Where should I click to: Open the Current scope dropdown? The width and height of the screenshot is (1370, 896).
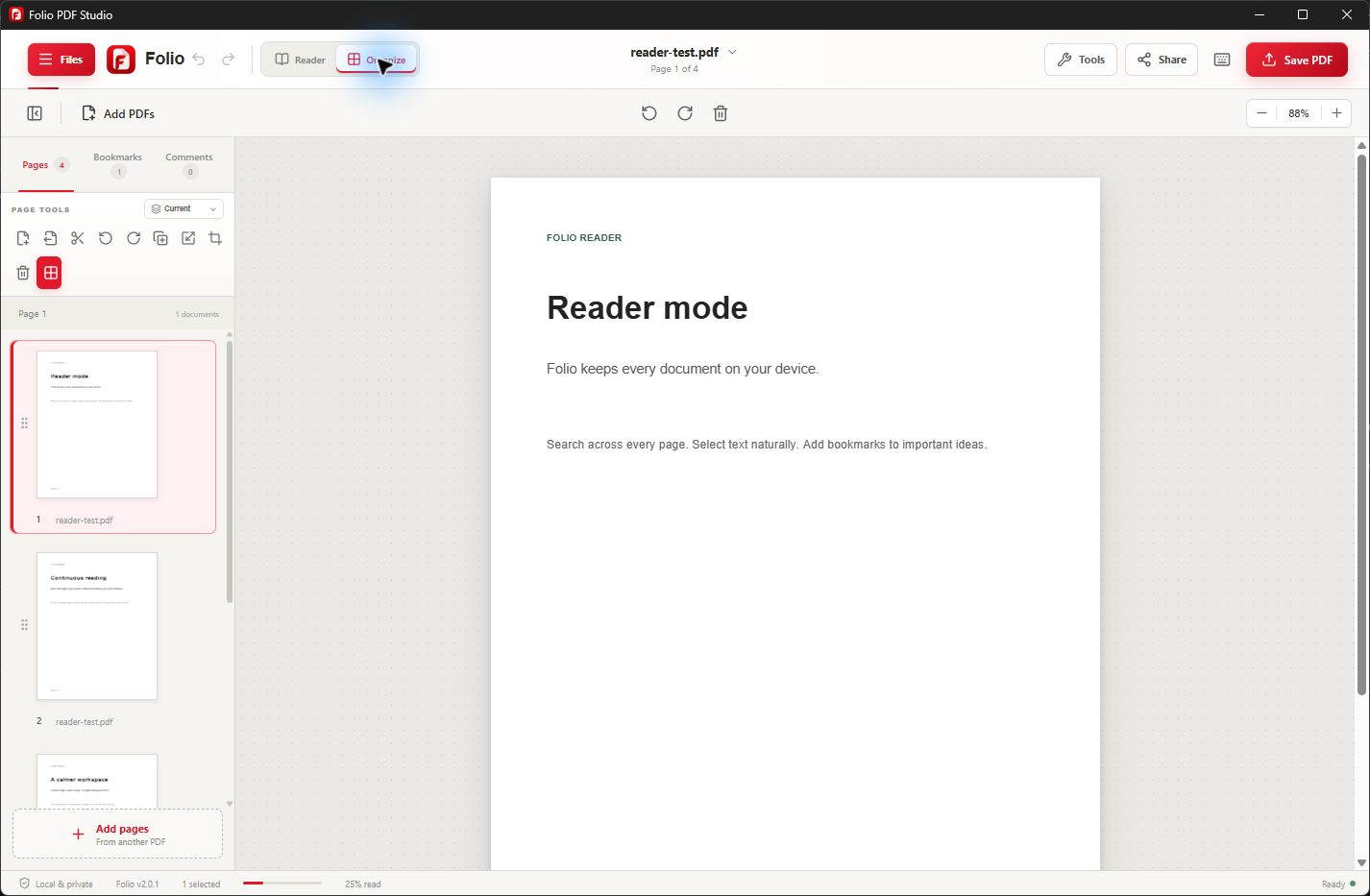183,208
